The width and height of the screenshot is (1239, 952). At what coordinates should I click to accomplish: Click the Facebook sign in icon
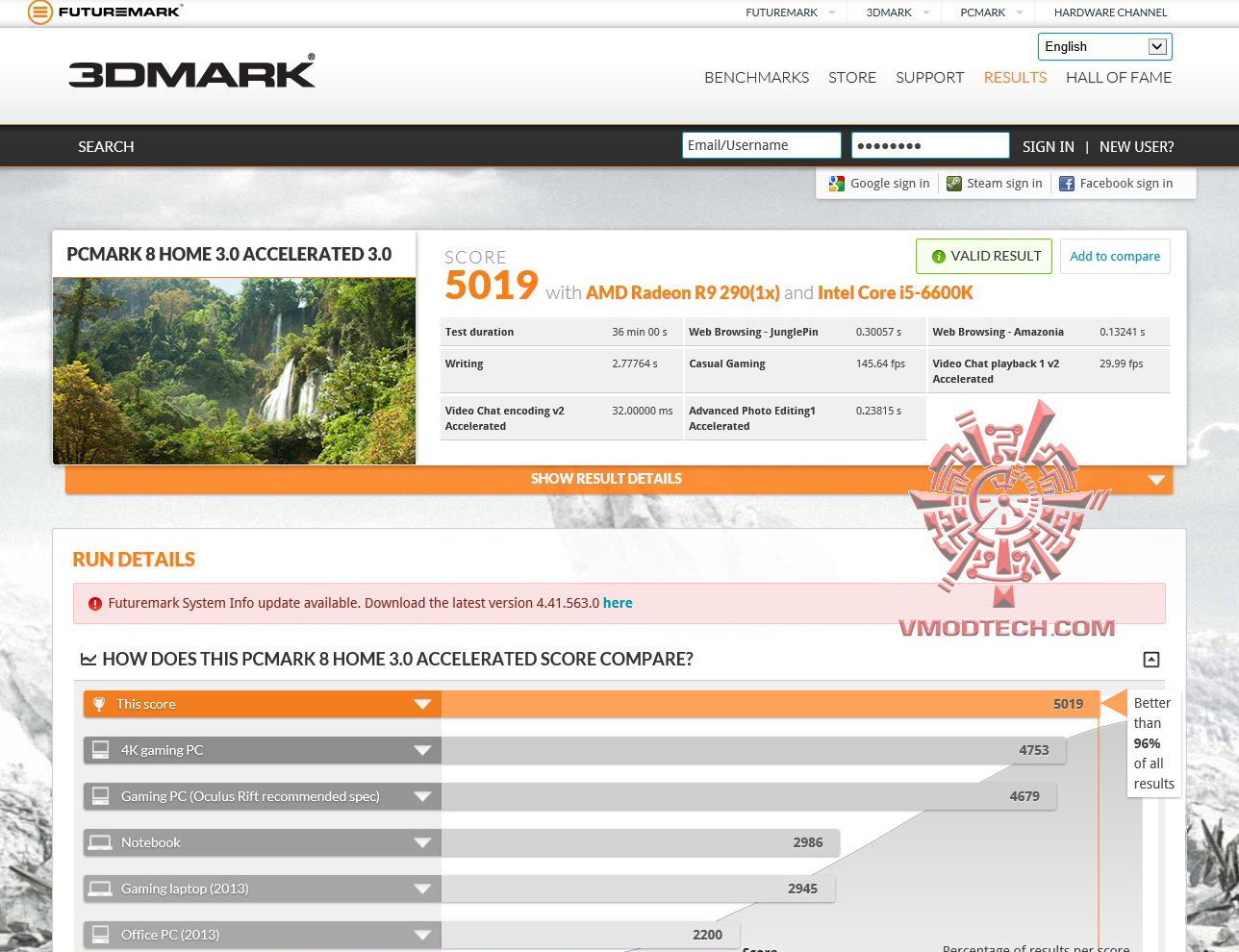(x=1067, y=184)
